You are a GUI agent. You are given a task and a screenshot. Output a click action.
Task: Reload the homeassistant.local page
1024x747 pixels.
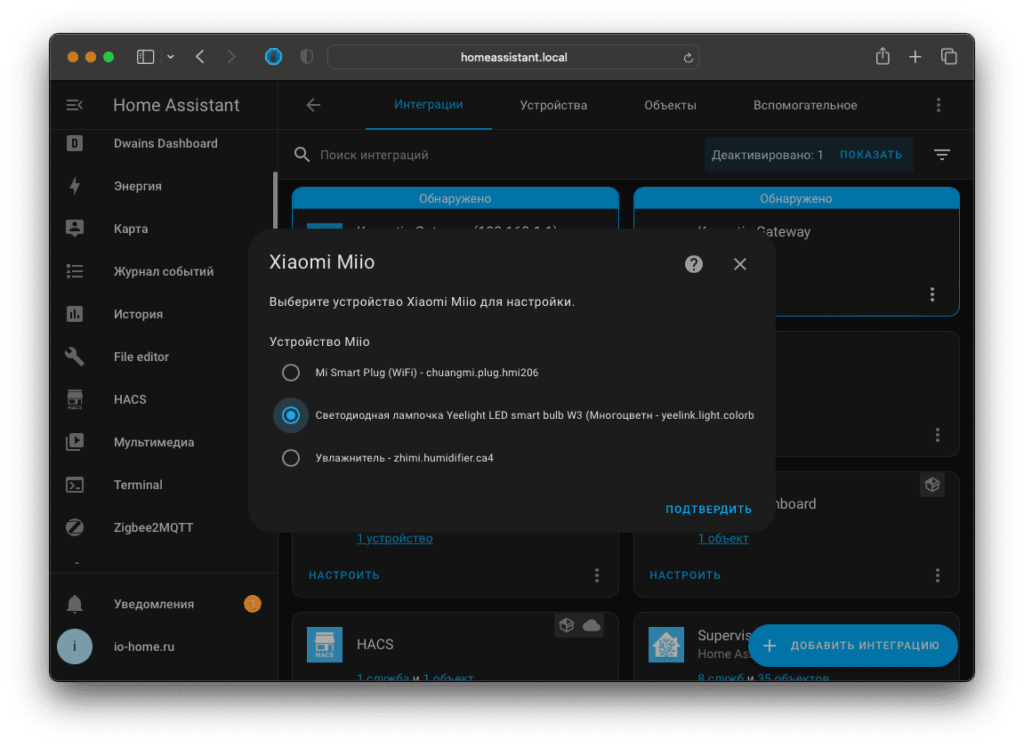(688, 57)
